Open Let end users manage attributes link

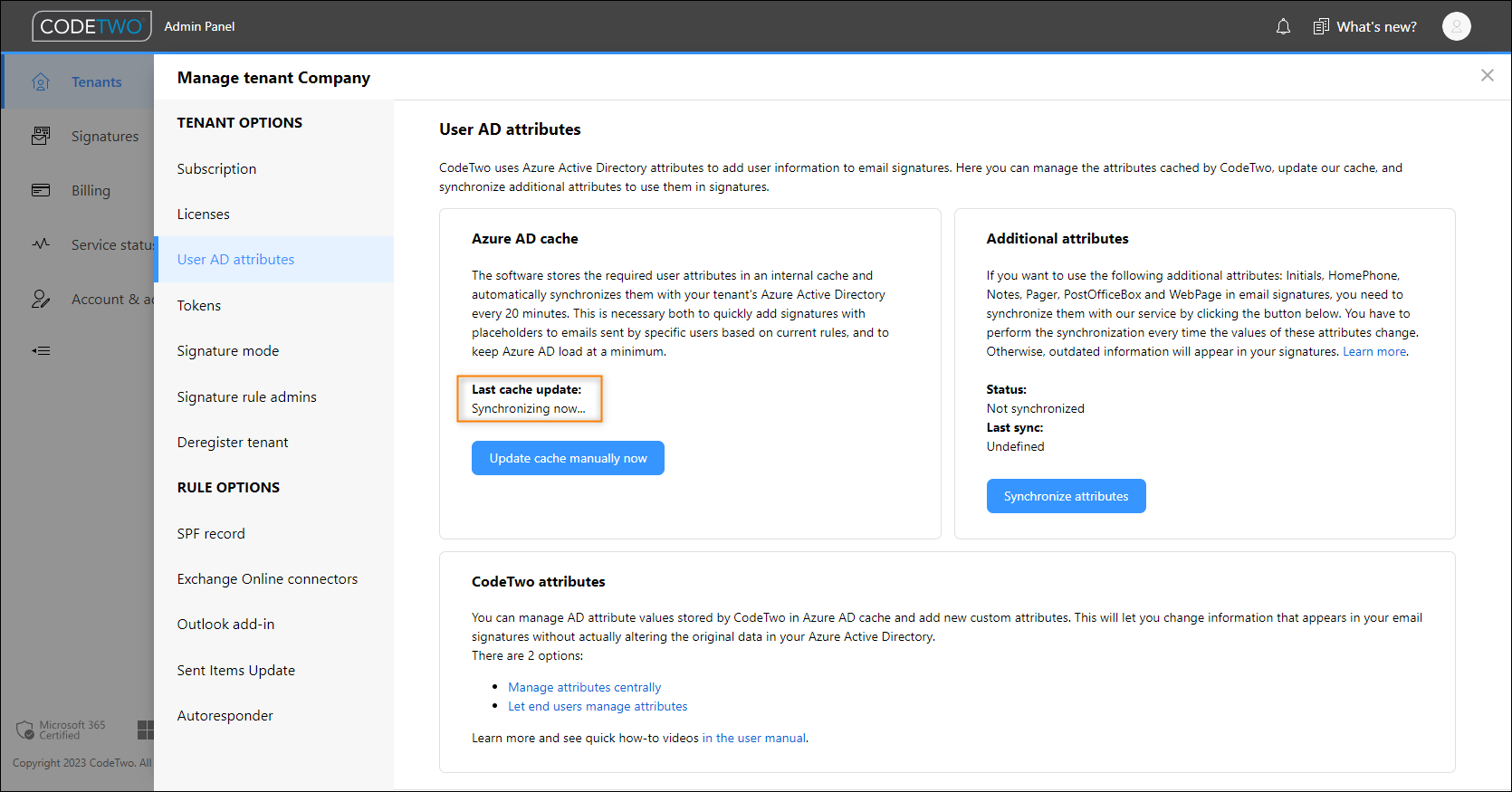click(598, 707)
